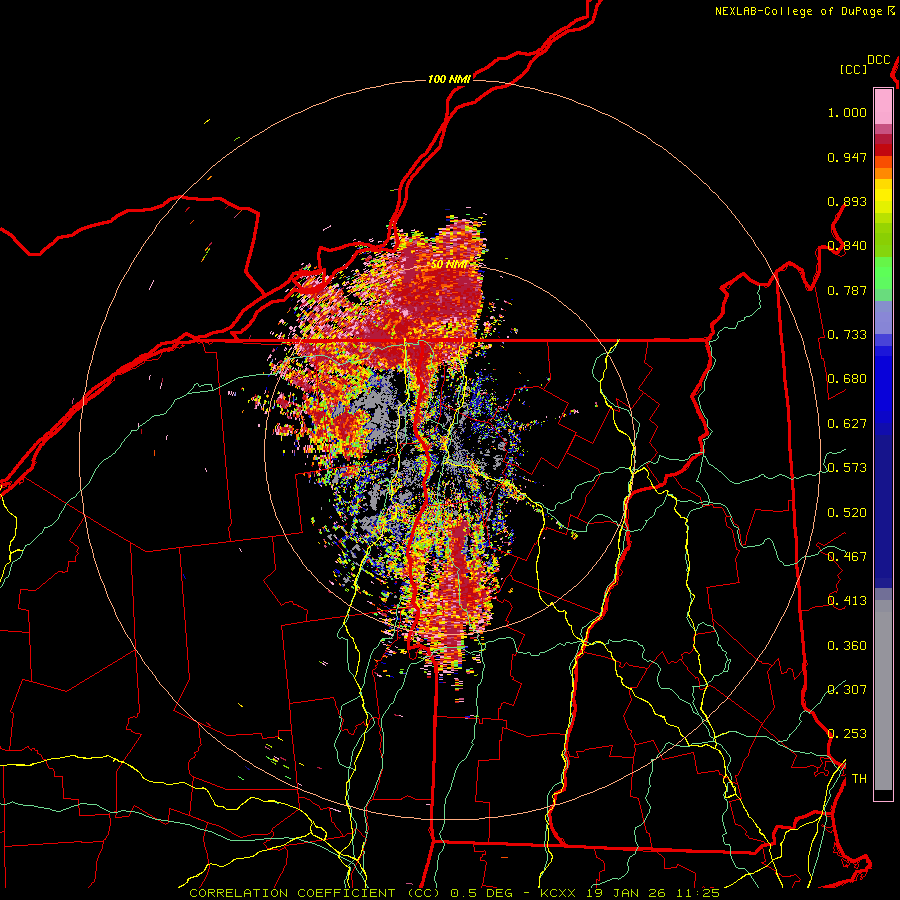Image resolution: width=900 pixels, height=900 pixels.
Task: Click the [CC] unit label
Action: click(x=854, y=69)
